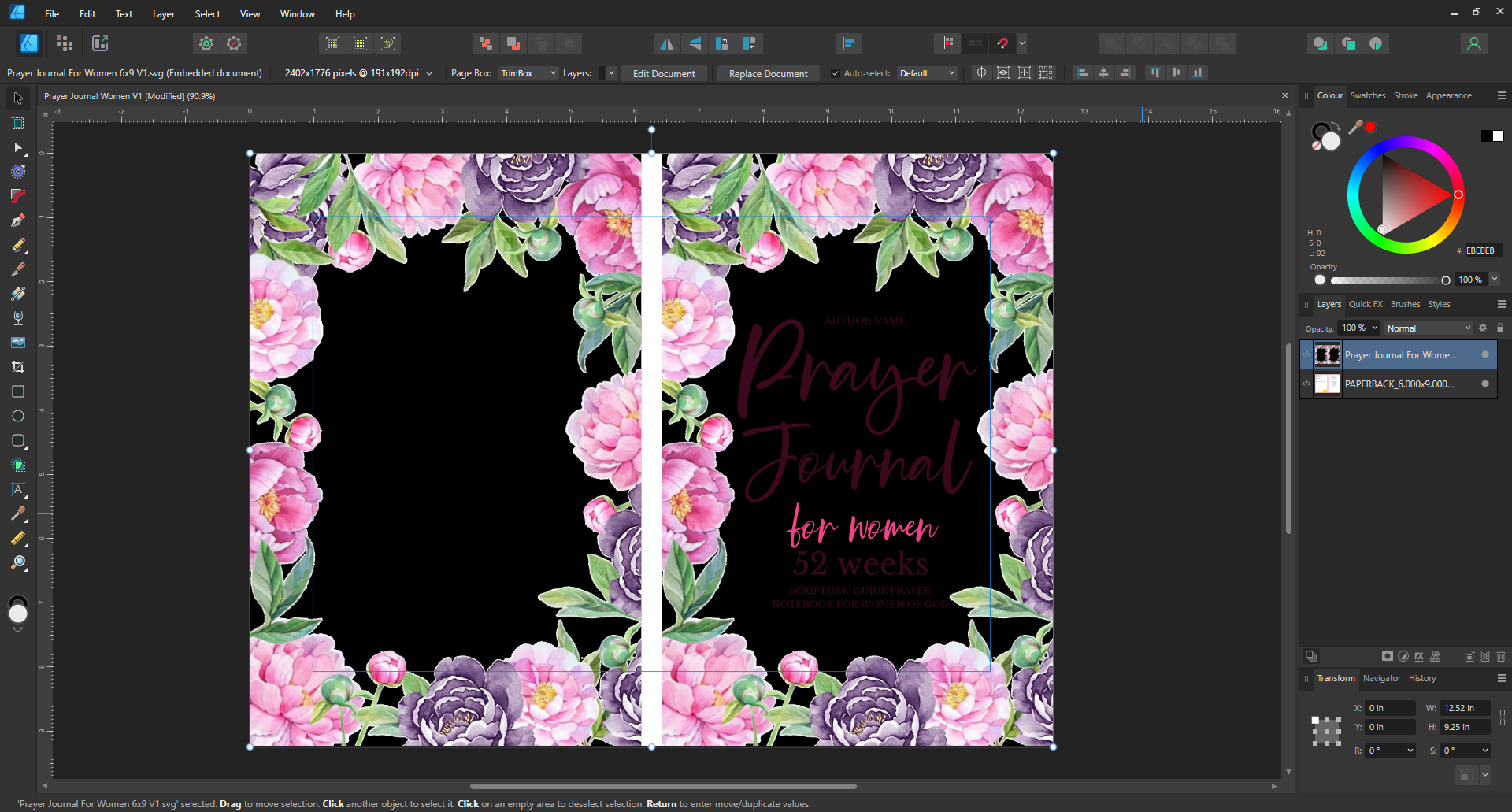The width and height of the screenshot is (1512, 812).
Task: Toggle the Edit All Layers button
Action: click(x=1310, y=656)
